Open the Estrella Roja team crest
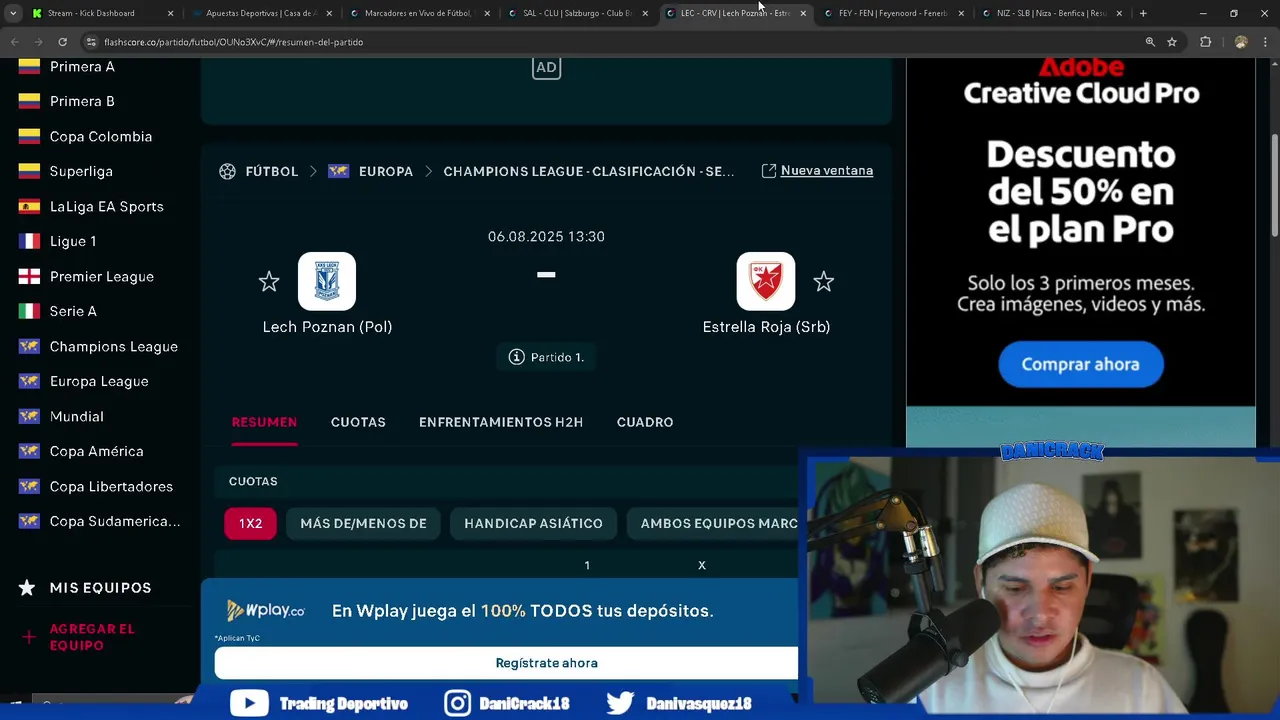 pyautogui.click(x=766, y=281)
